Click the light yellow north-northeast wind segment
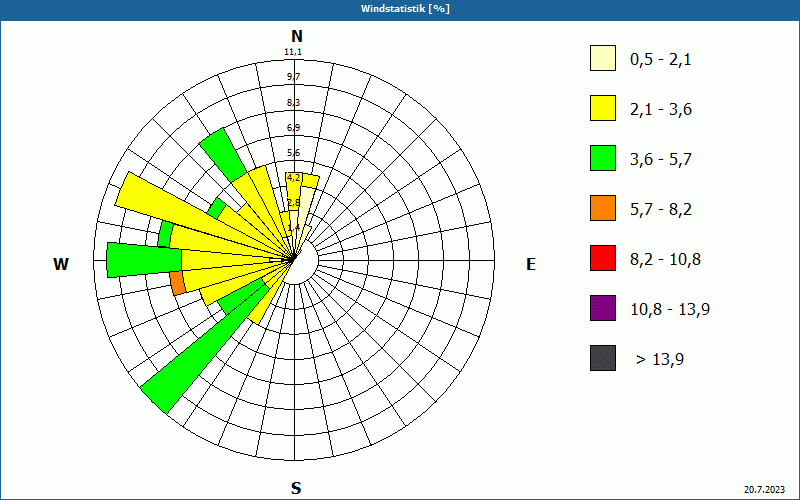The width and height of the screenshot is (800, 500). click(305, 207)
